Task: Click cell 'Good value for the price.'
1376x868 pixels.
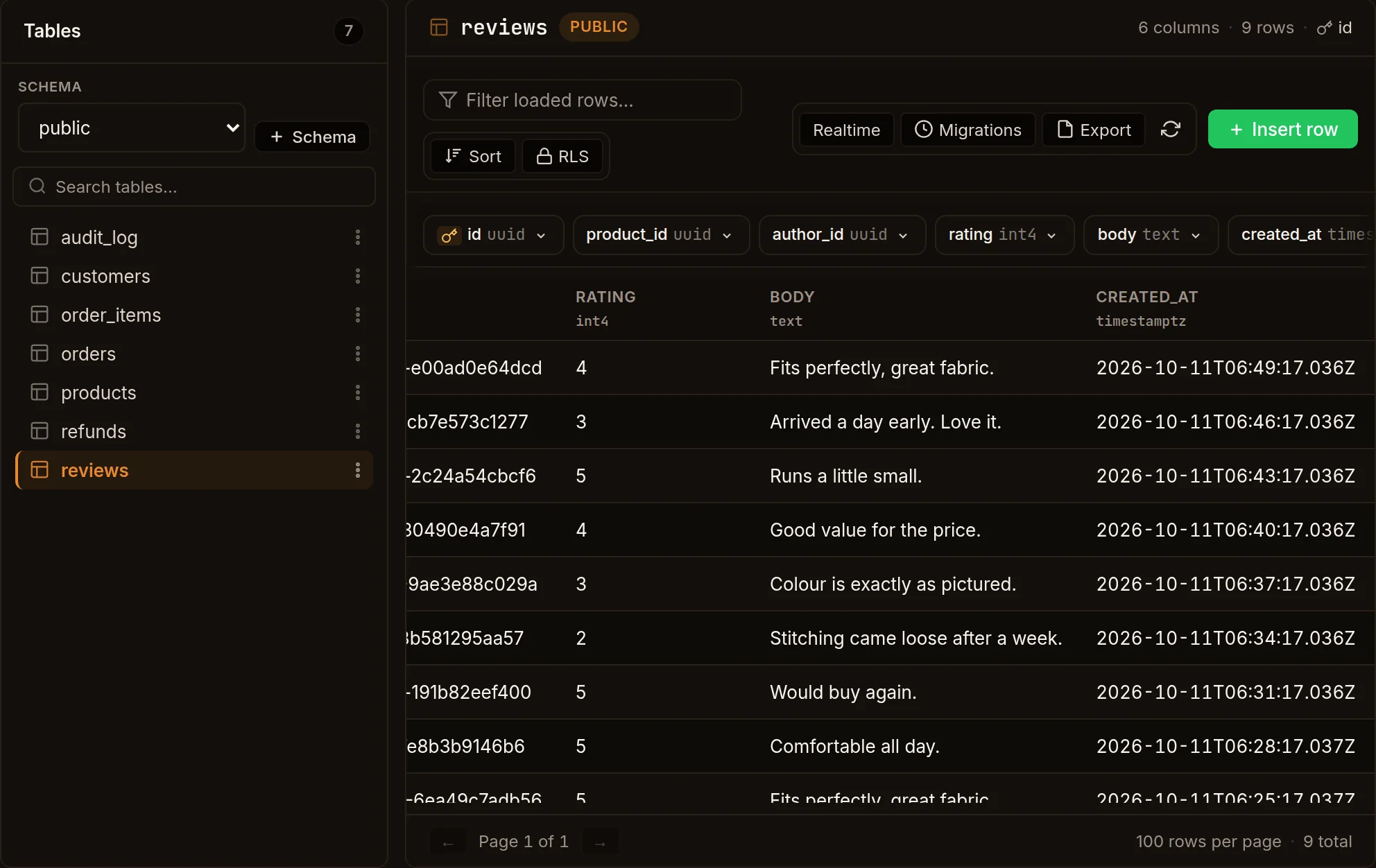Action: [x=875, y=530]
